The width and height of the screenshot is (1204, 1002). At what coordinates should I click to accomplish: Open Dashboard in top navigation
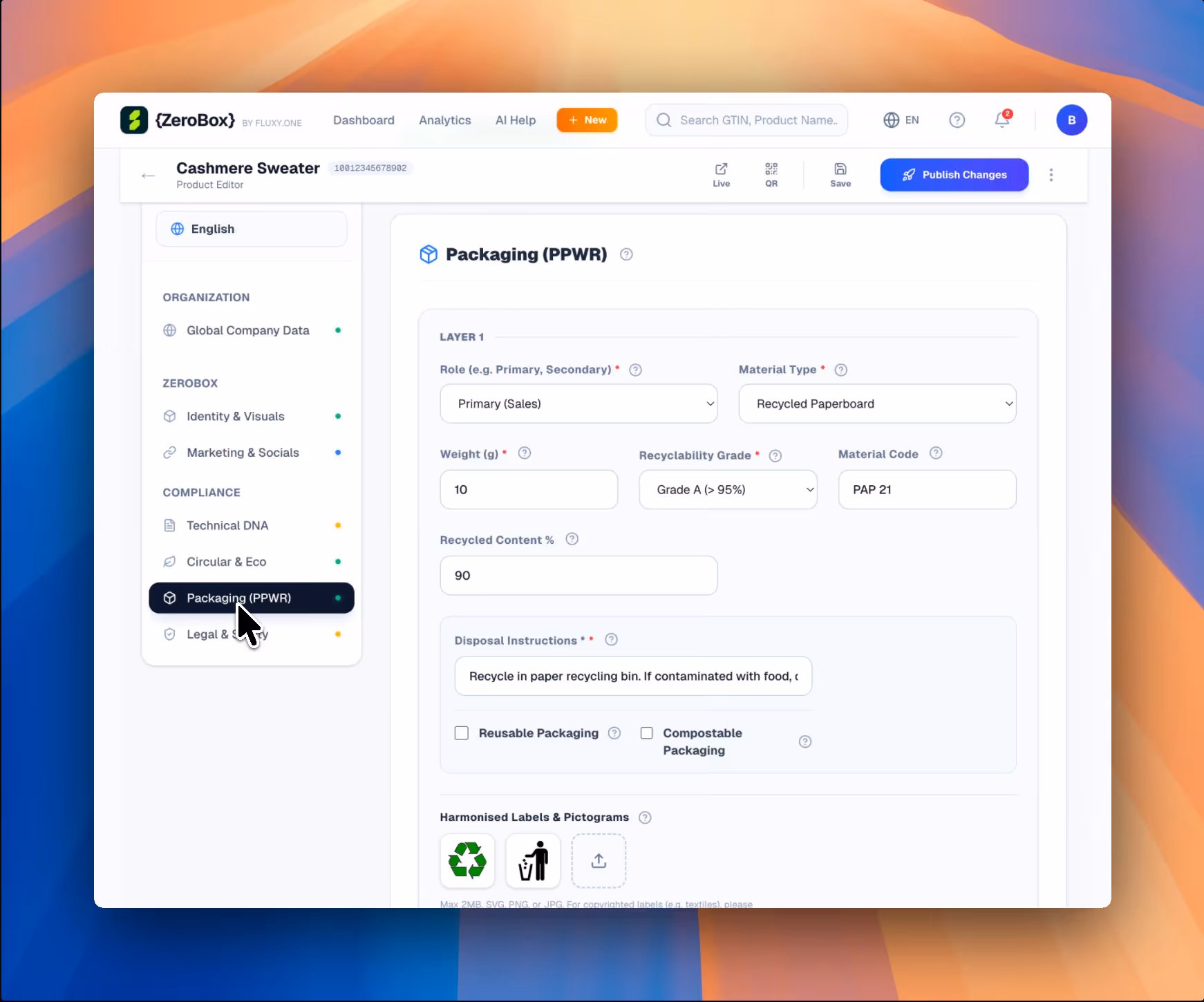364,120
